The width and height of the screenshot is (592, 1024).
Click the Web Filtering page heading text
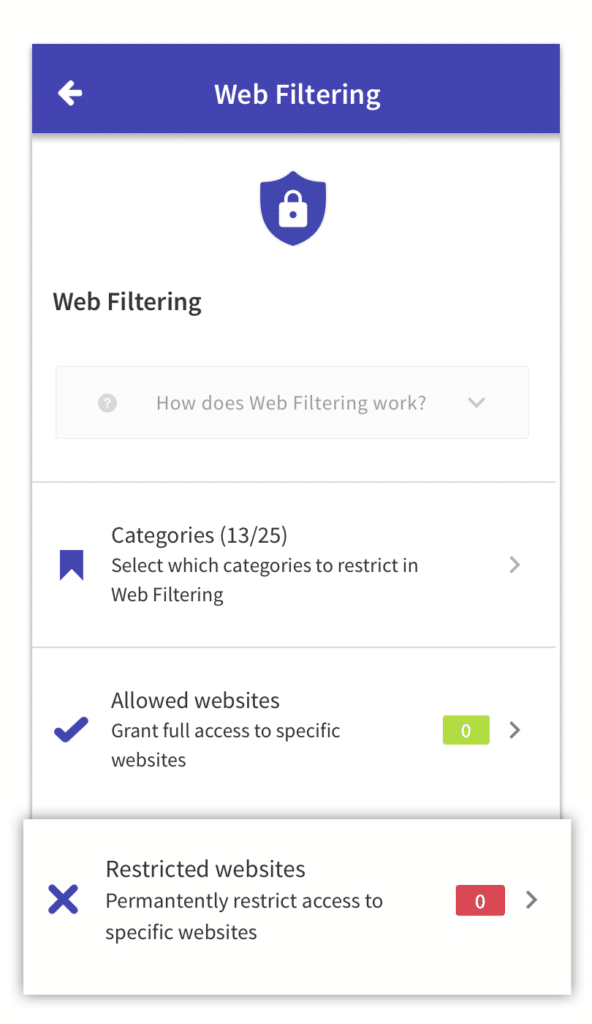127,301
